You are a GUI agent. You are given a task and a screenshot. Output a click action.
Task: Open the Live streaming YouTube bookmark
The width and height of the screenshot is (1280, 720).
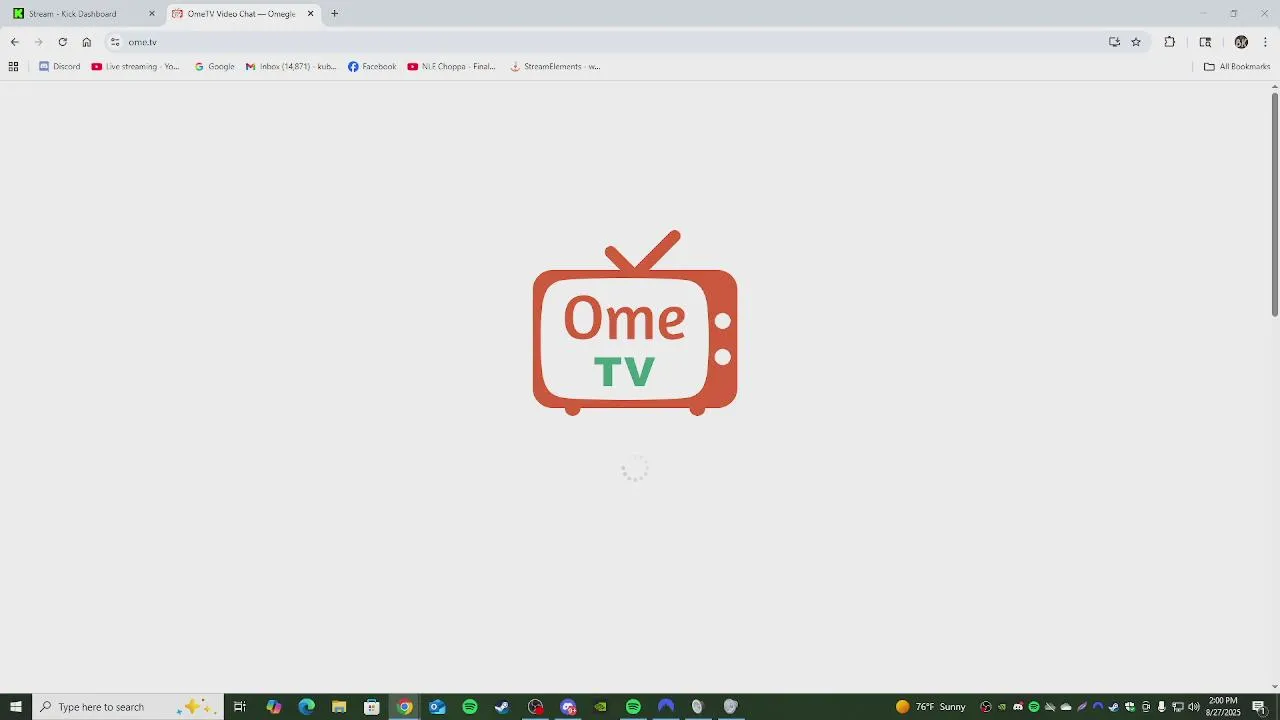coord(135,67)
